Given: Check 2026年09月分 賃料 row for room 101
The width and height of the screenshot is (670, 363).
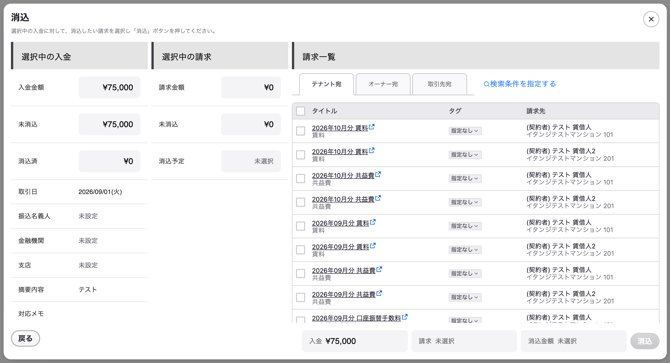Looking at the screenshot, I should pyautogui.click(x=301, y=226).
